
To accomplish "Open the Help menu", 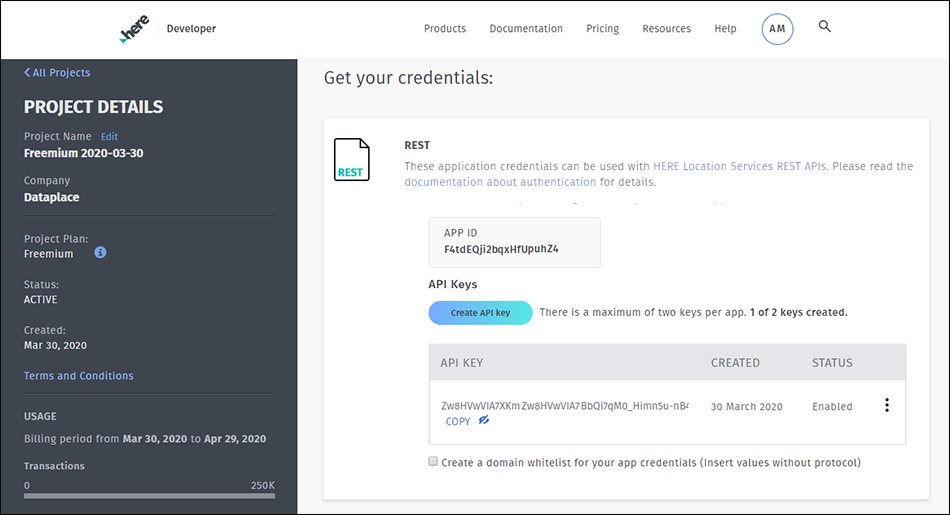I will [725, 28].
